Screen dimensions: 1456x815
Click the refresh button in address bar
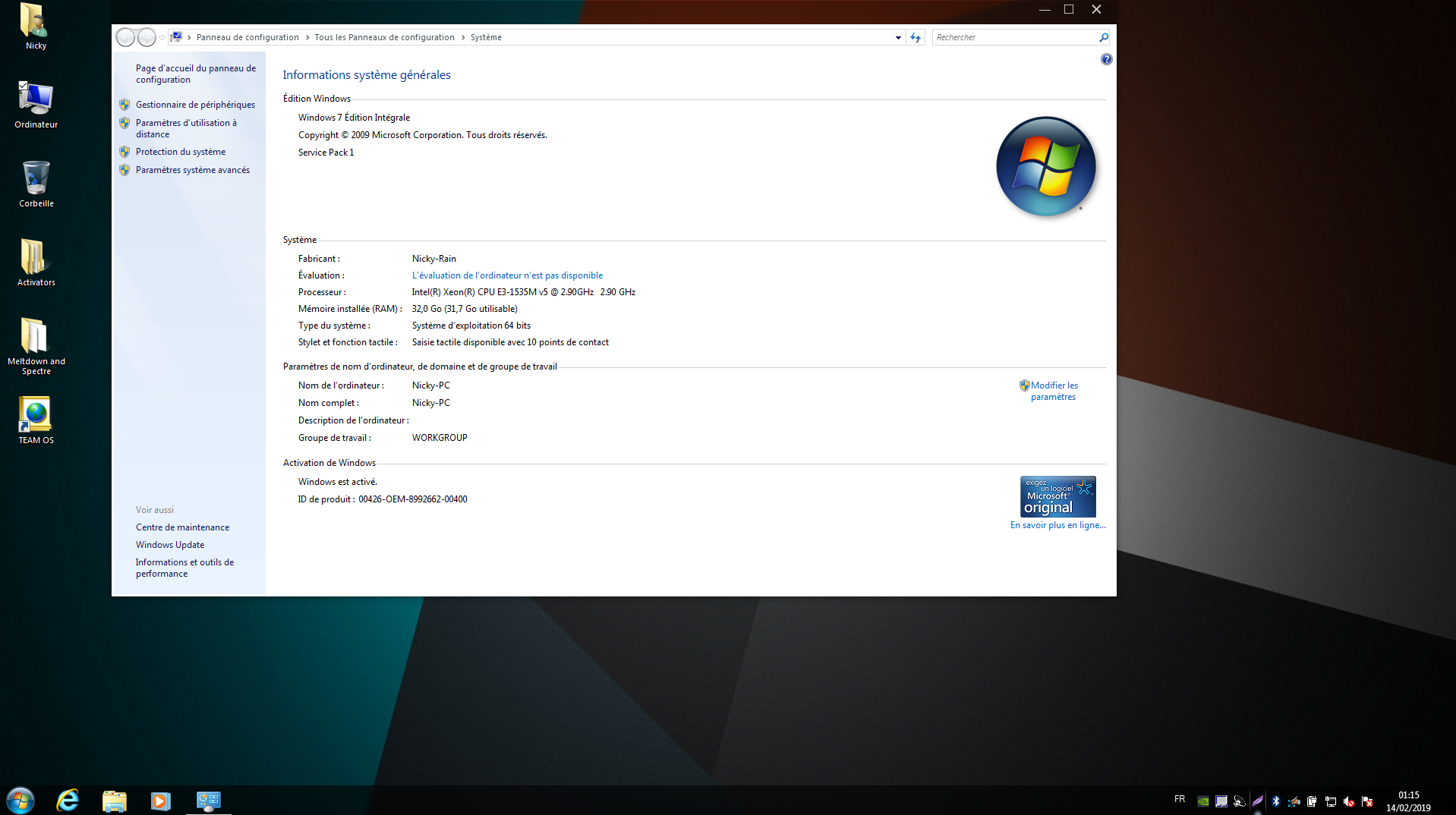click(x=916, y=37)
